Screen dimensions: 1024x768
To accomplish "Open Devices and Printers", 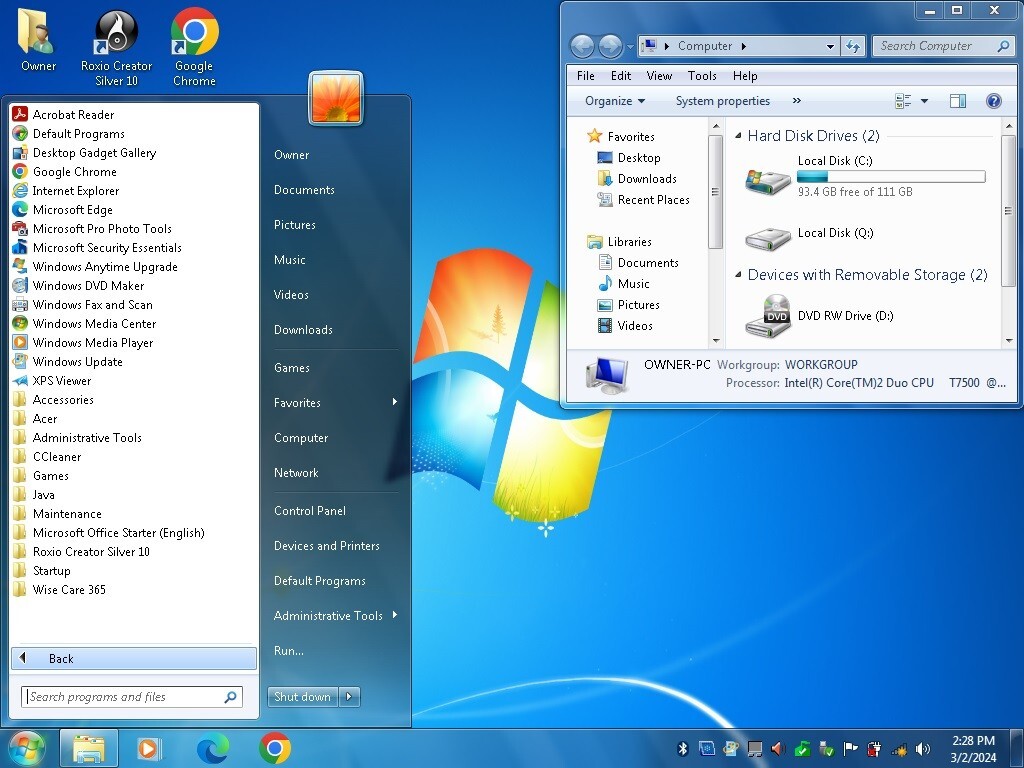I will pyautogui.click(x=327, y=546).
